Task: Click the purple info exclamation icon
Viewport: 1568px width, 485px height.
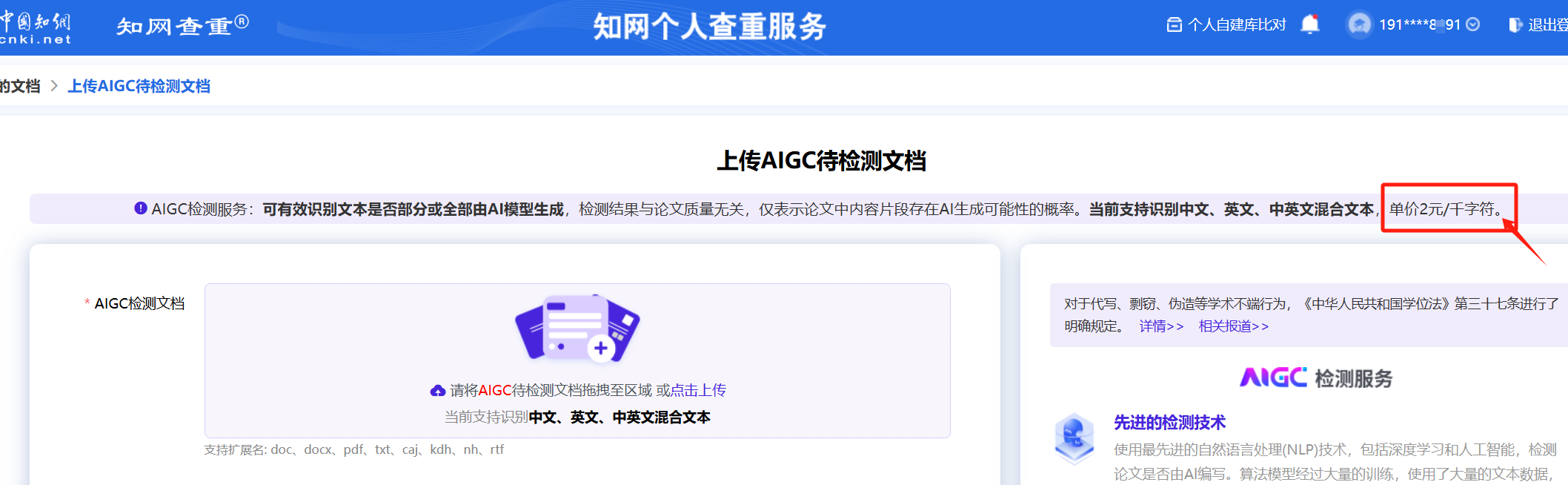Action: click(141, 208)
